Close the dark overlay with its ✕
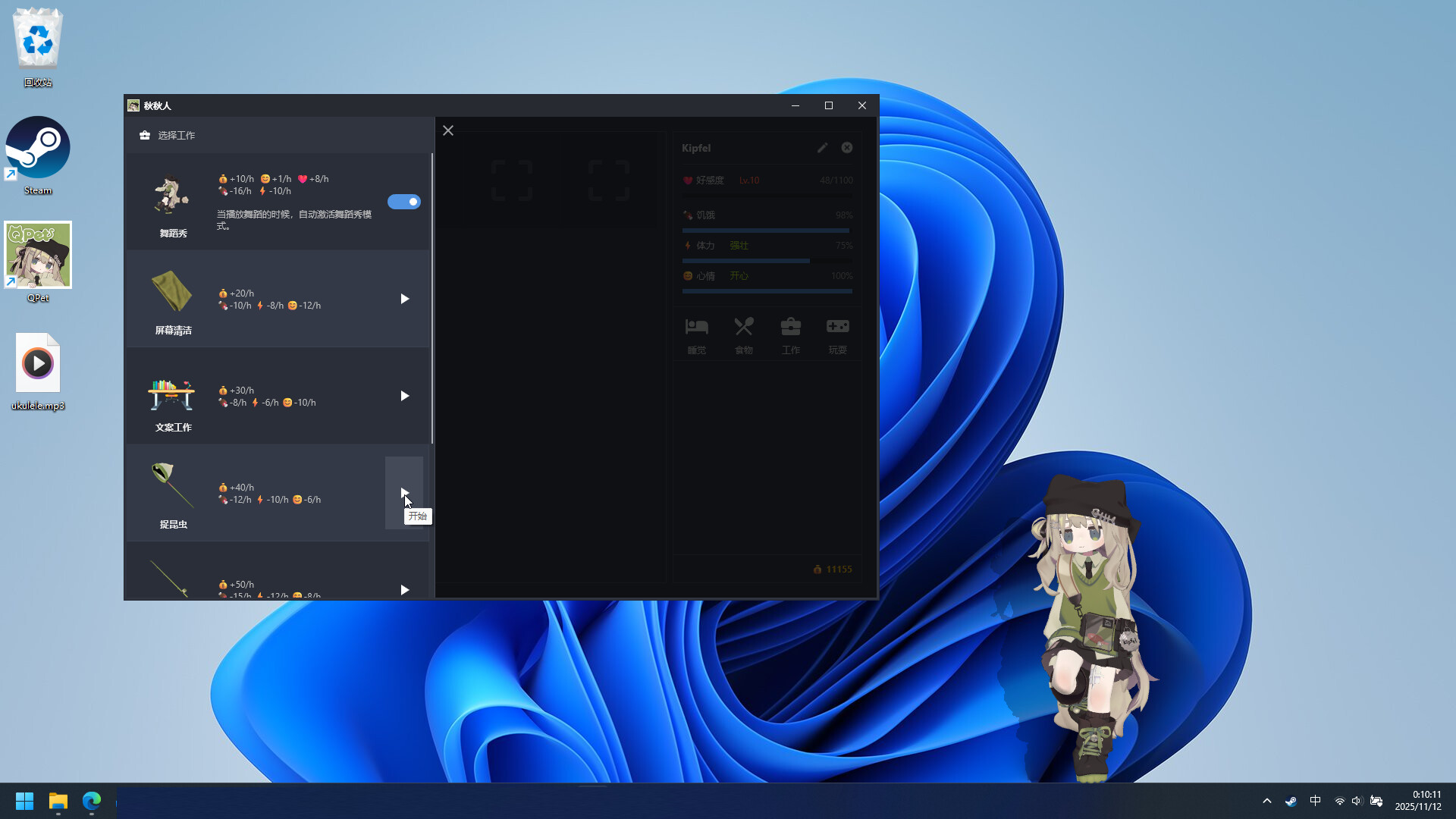 (x=447, y=130)
